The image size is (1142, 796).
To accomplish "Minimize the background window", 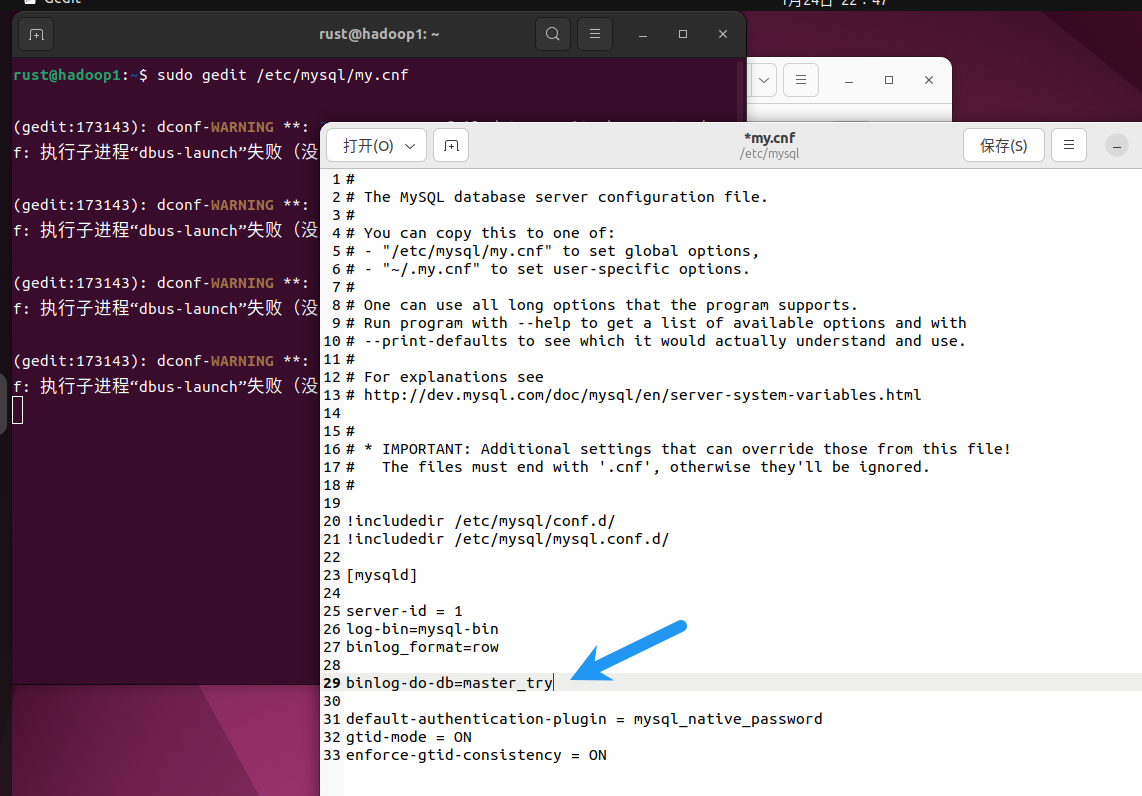I will click(848, 80).
